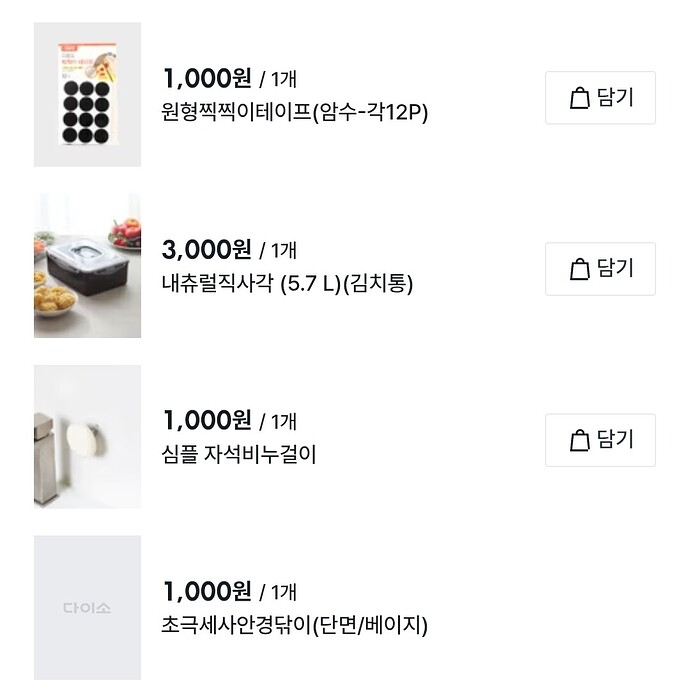Go to 심플 자석비누걸이 product name
This screenshot has width=690, height=691.
point(238,455)
